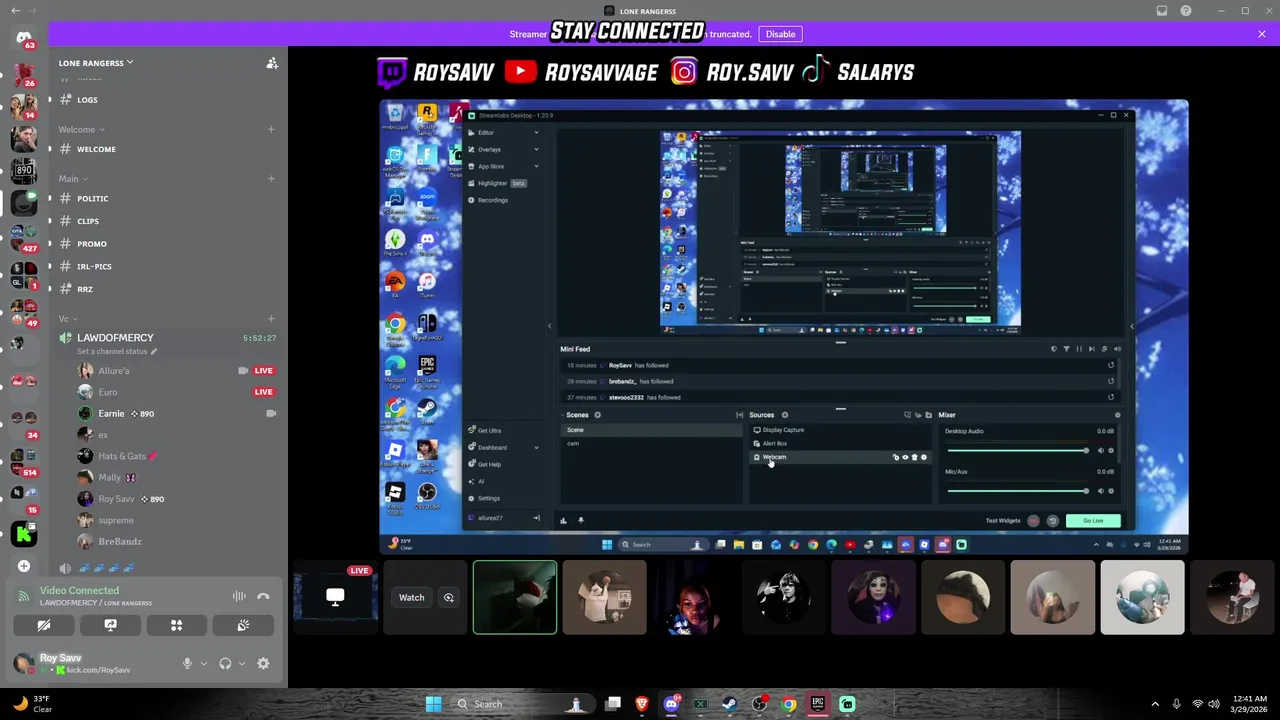Click the Watch stream button
The height and width of the screenshot is (720, 1280).
tap(411, 598)
